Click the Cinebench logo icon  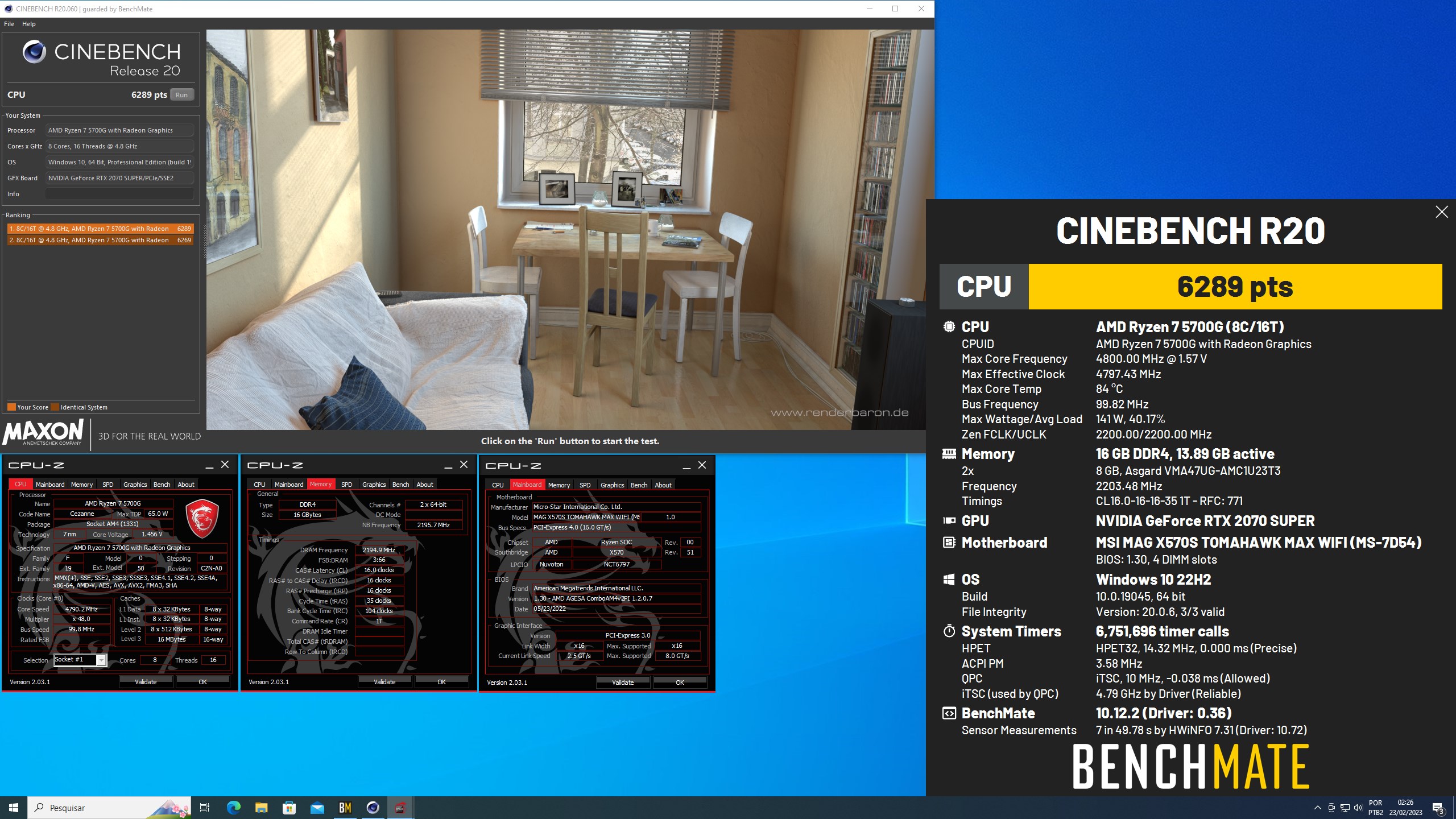coord(34,52)
